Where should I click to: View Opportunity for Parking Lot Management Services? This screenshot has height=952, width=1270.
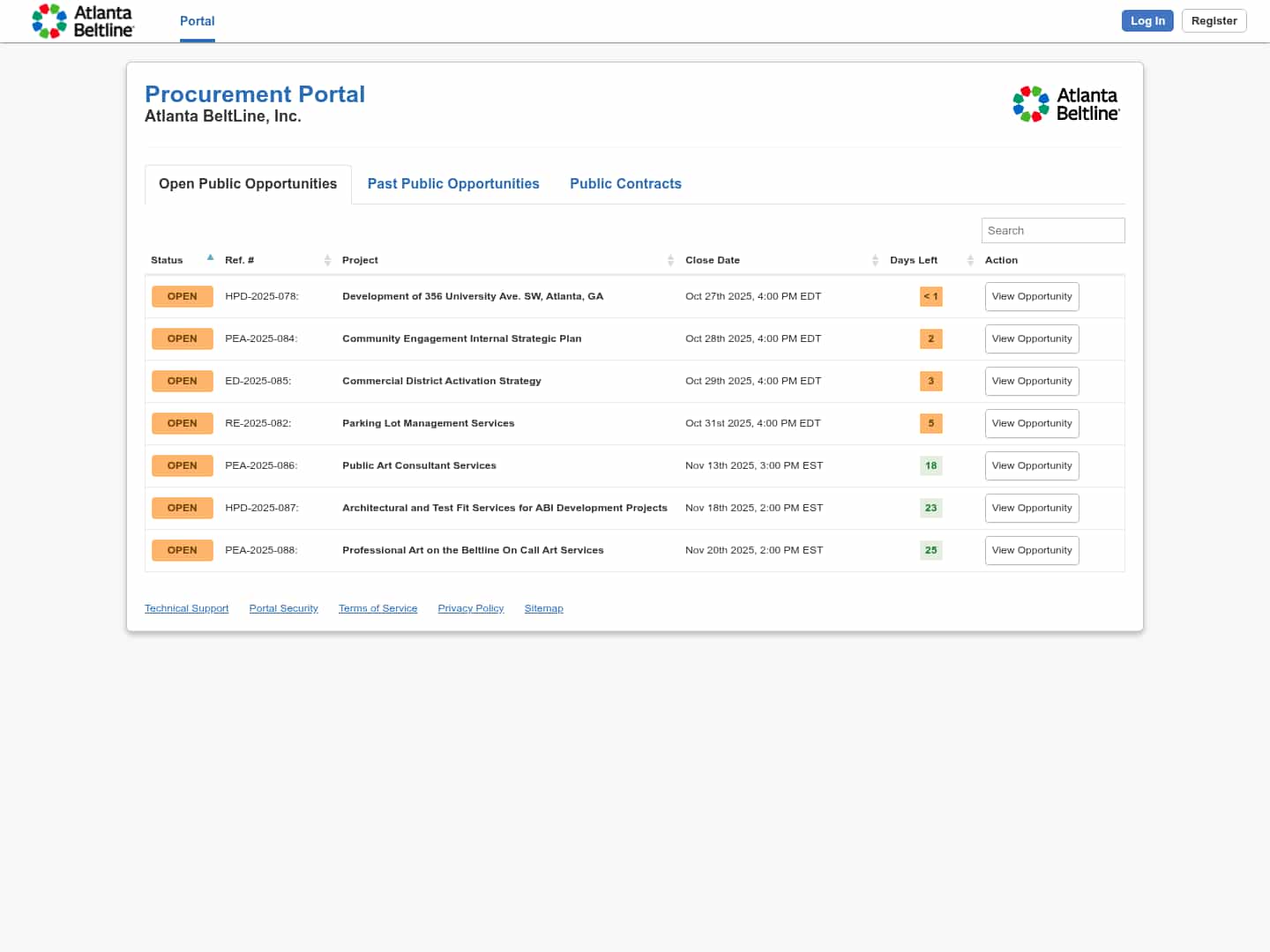(x=1031, y=423)
